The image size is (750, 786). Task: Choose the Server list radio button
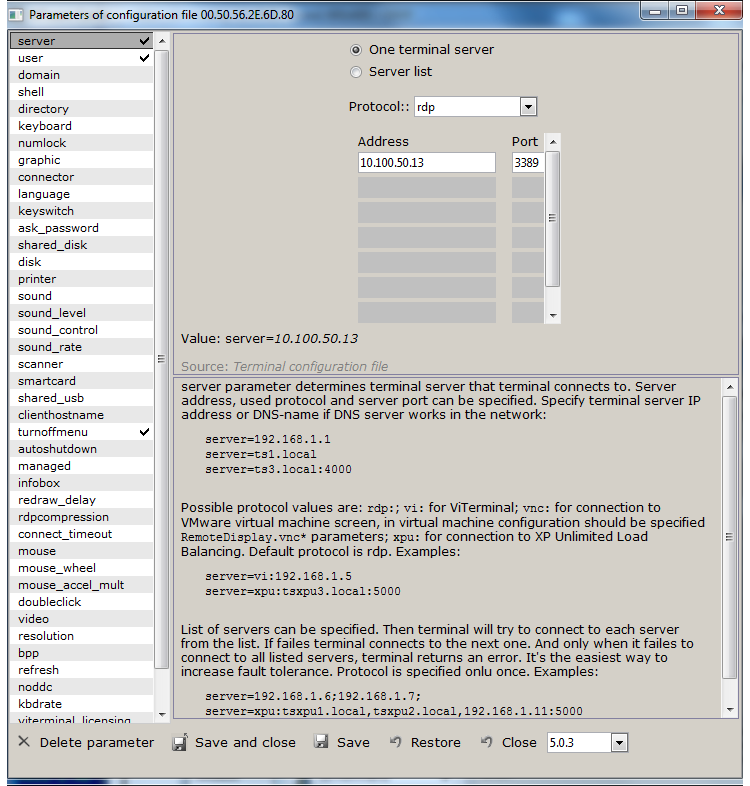[x=356, y=72]
